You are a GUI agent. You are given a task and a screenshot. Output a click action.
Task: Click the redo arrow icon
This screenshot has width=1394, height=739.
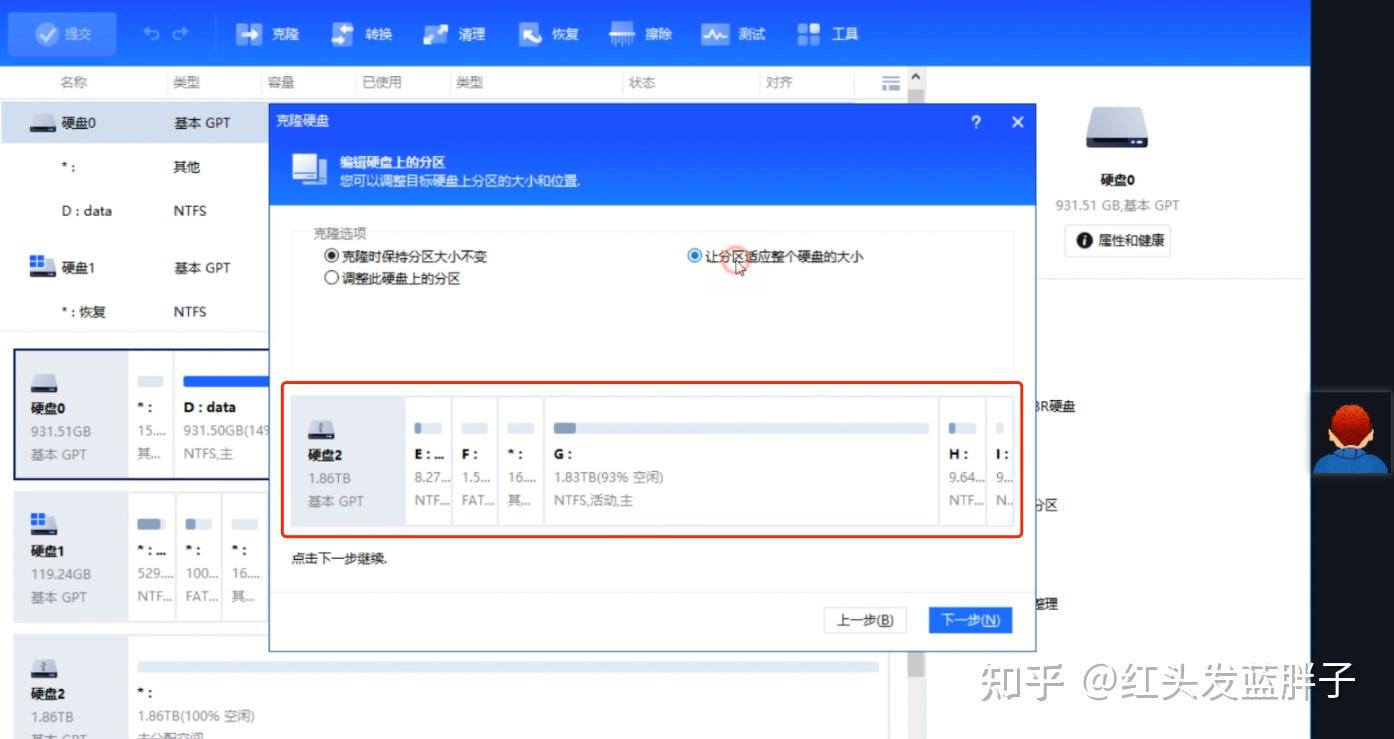click(x=180, y=33)
